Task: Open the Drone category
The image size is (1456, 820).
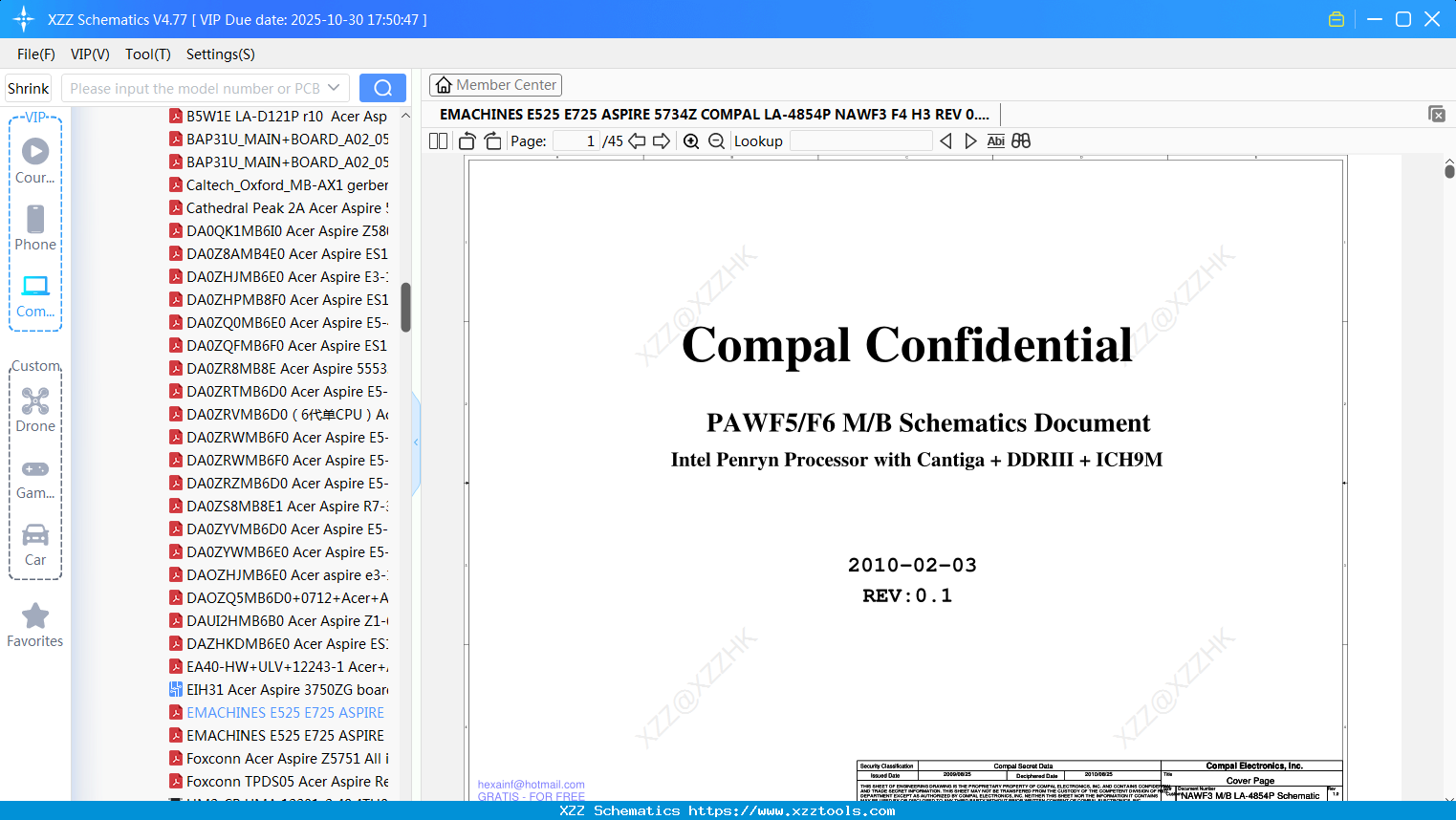Action: point(35,410)
